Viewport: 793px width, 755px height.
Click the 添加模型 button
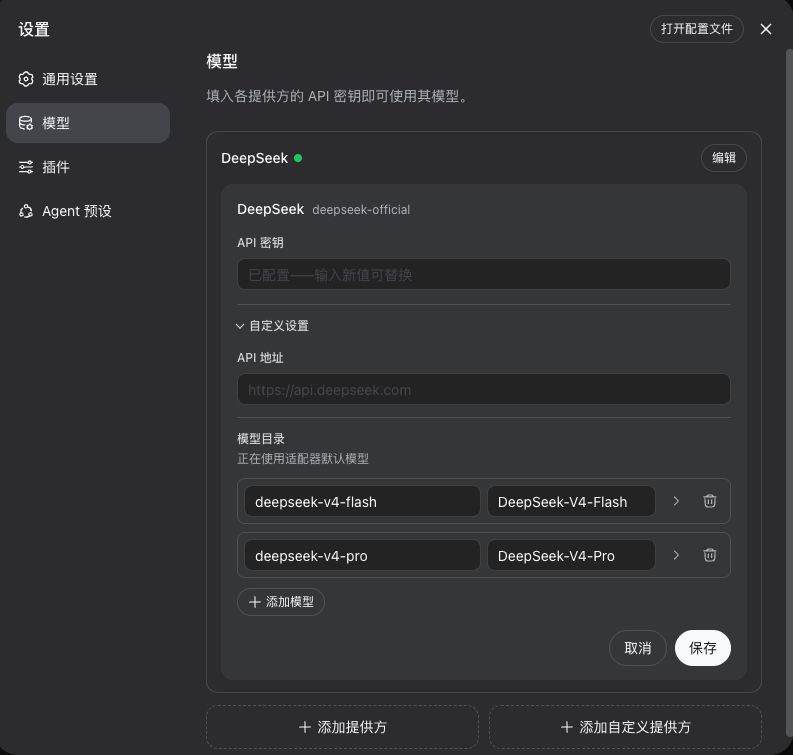point(281,602)
